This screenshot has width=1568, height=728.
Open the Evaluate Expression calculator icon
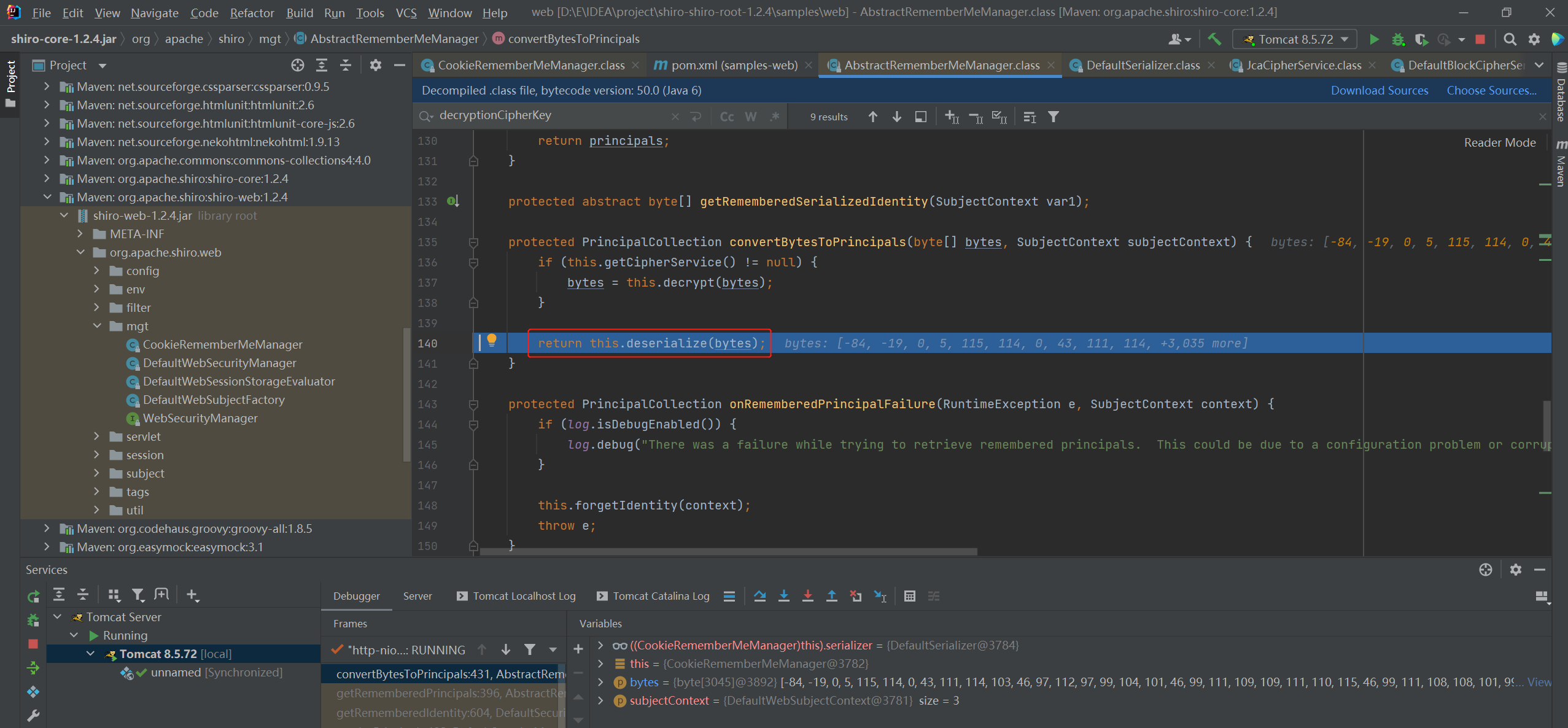coord(910,595)
